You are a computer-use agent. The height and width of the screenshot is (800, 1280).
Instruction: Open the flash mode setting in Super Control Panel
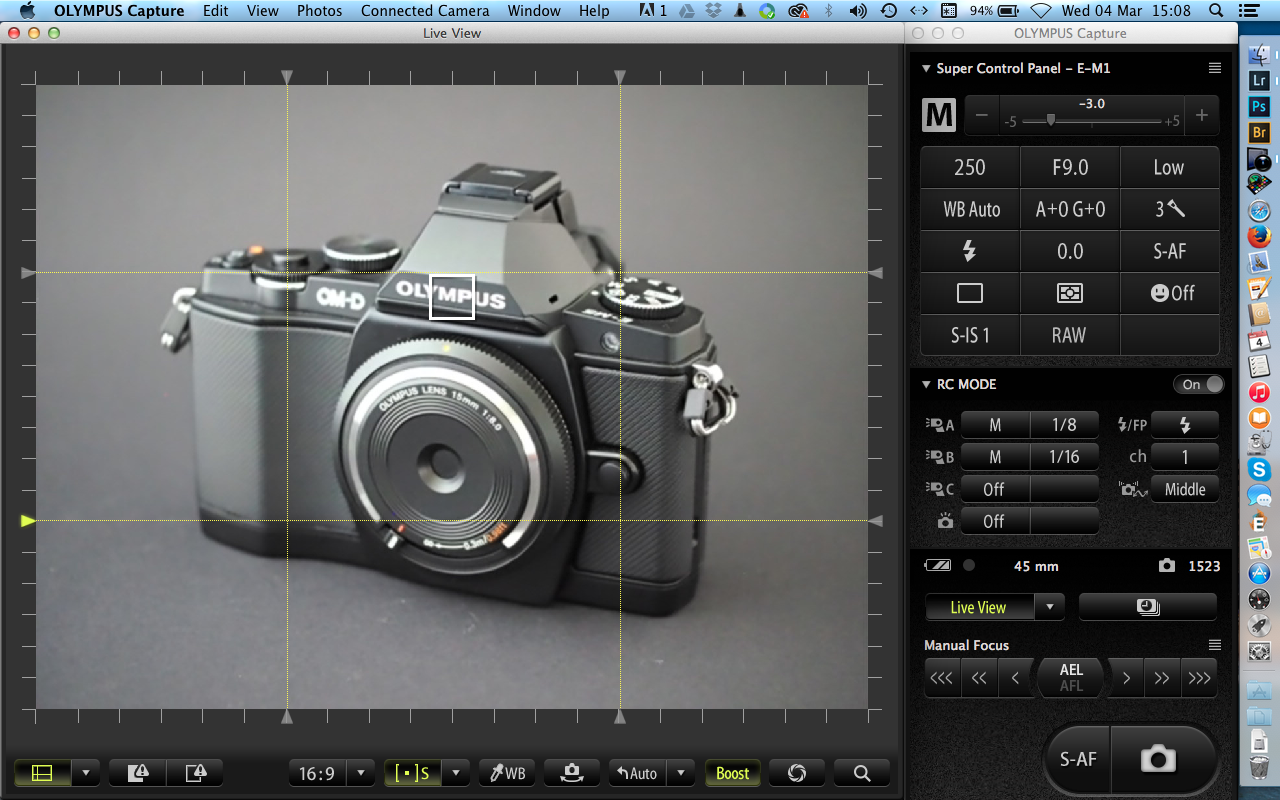970,251
